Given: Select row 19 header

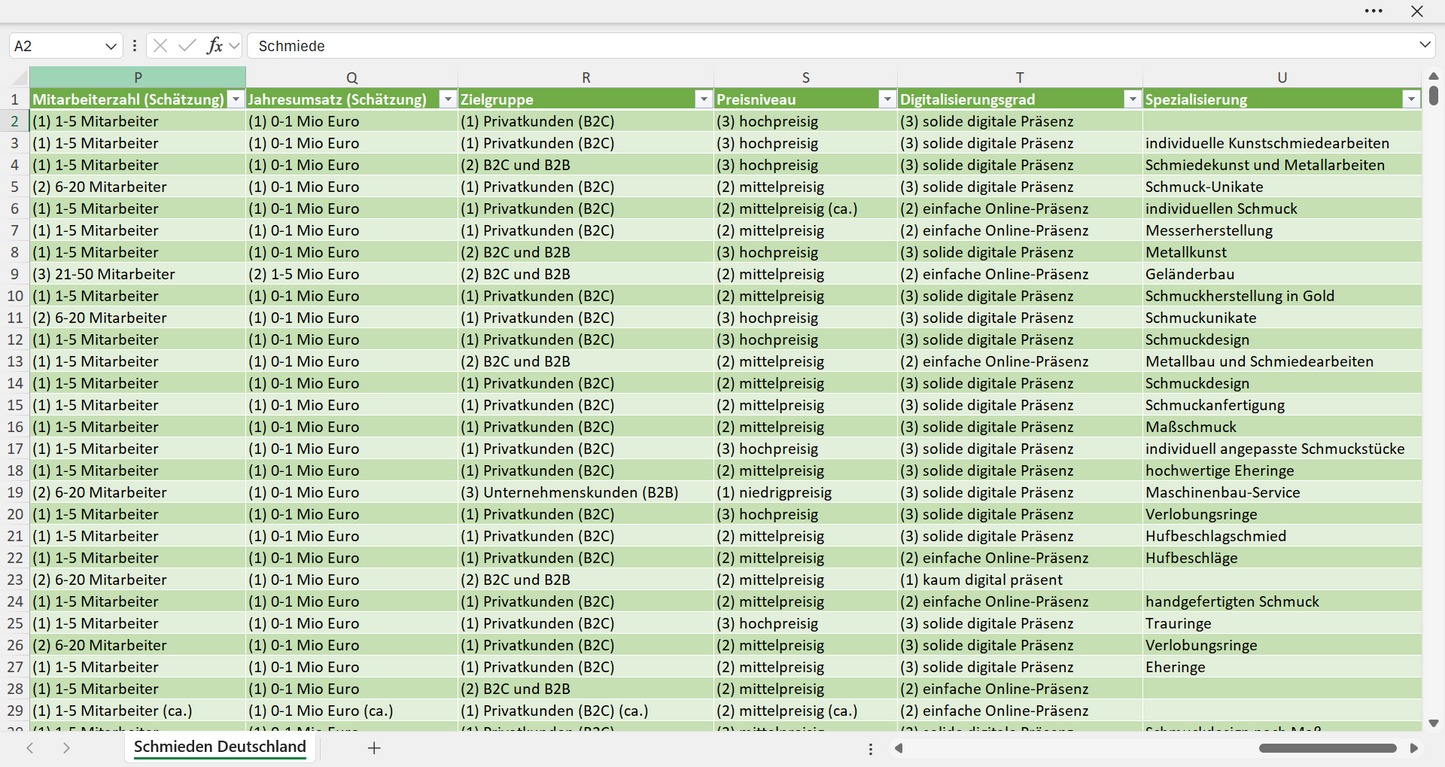Looking at the screenshot, I should [15, 492].
